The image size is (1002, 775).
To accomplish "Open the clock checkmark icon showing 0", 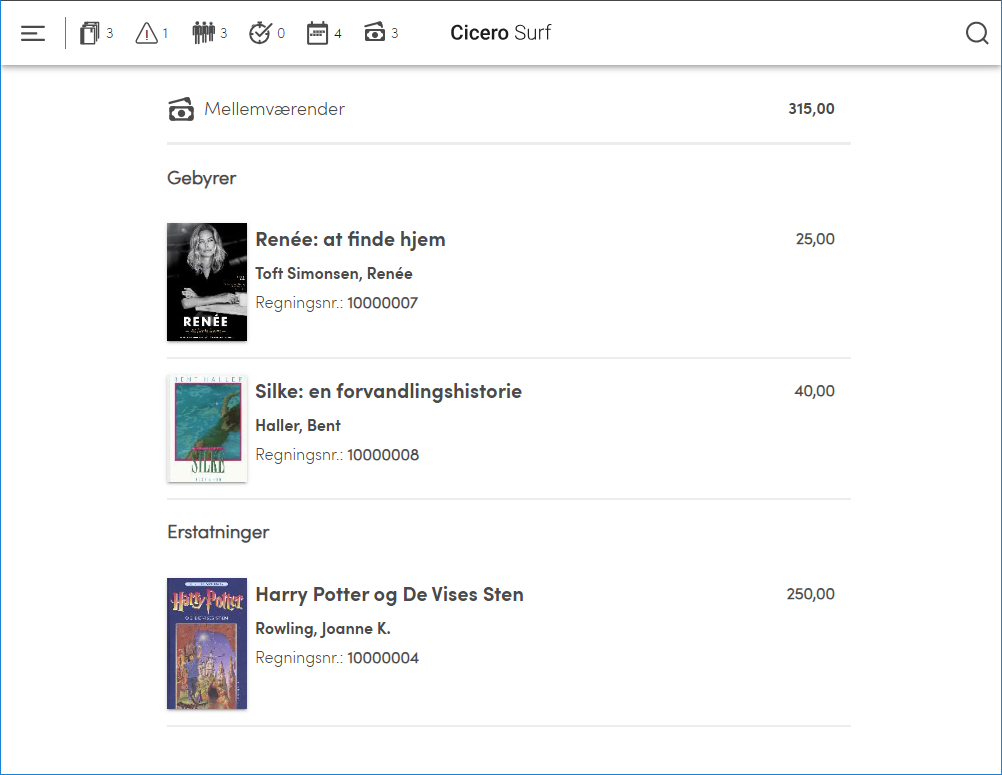I will 260,33.
